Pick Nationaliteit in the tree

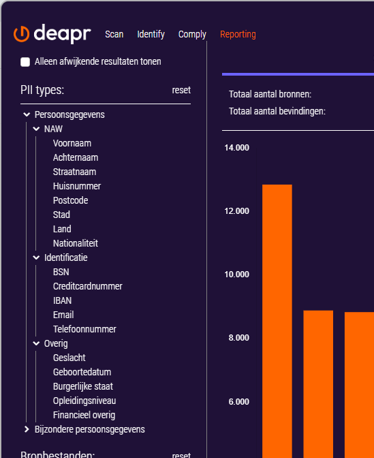75,243
